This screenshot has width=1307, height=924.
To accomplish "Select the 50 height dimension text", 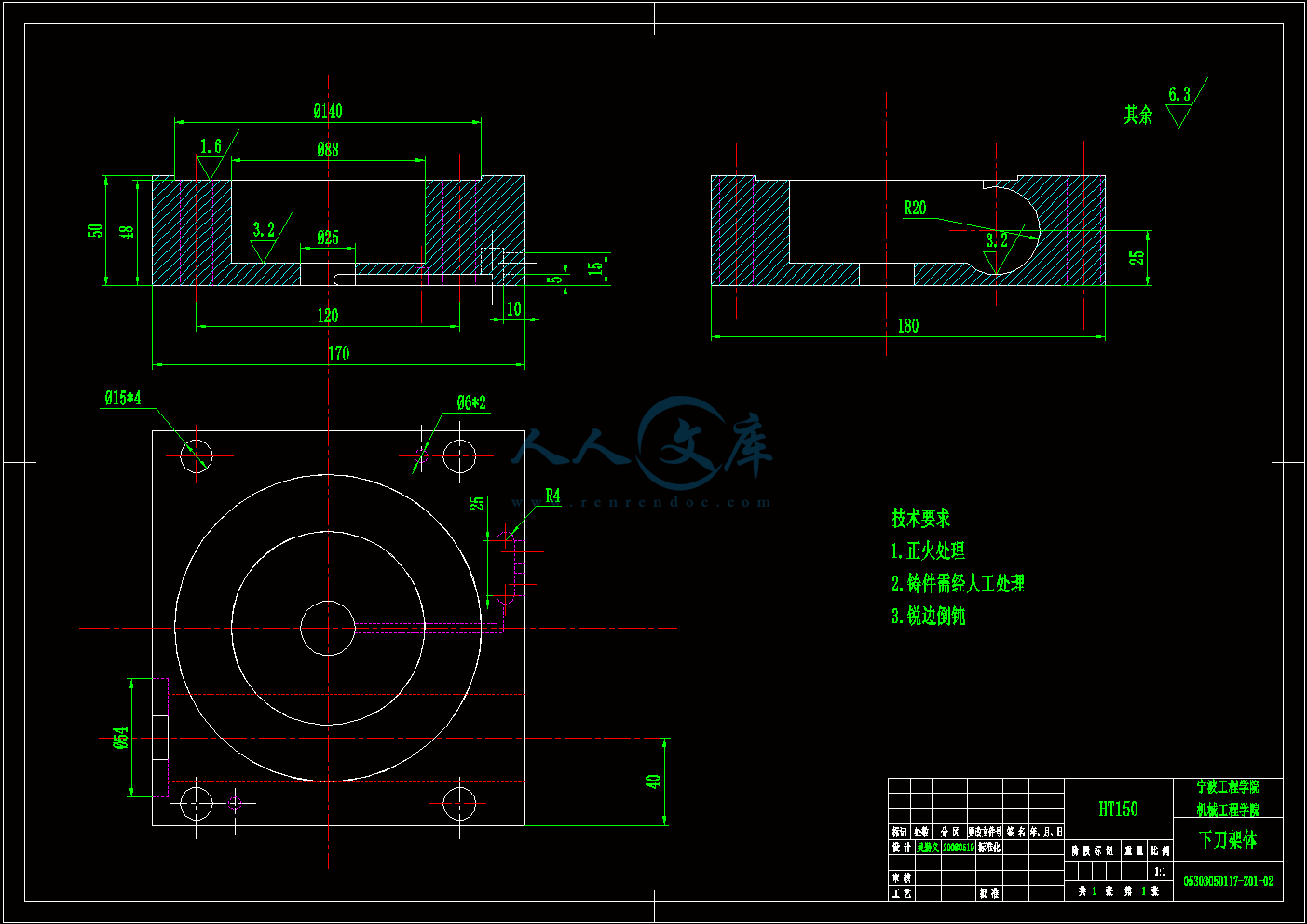I will (x=96, y=230).
